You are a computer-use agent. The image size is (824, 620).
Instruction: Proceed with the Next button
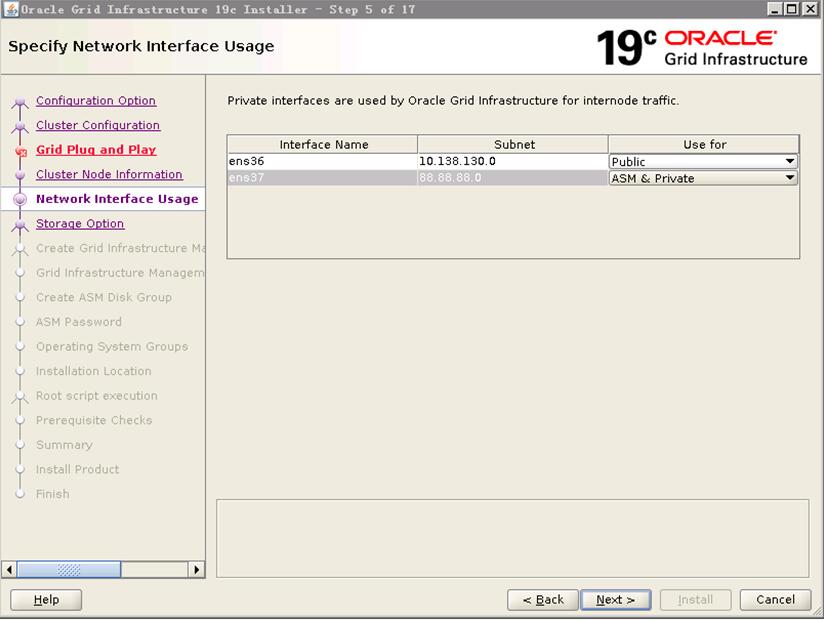click(x=616, y=600)
